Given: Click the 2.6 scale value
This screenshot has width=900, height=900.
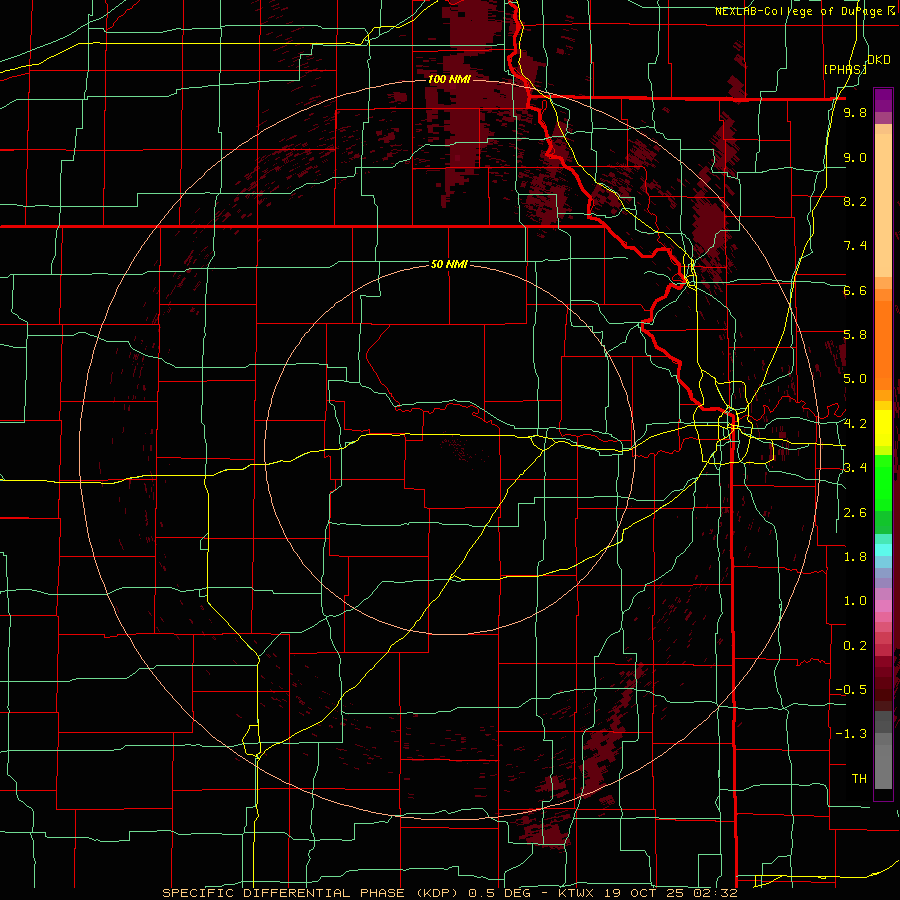Looking at the screenshot, I should click(855, 513).
